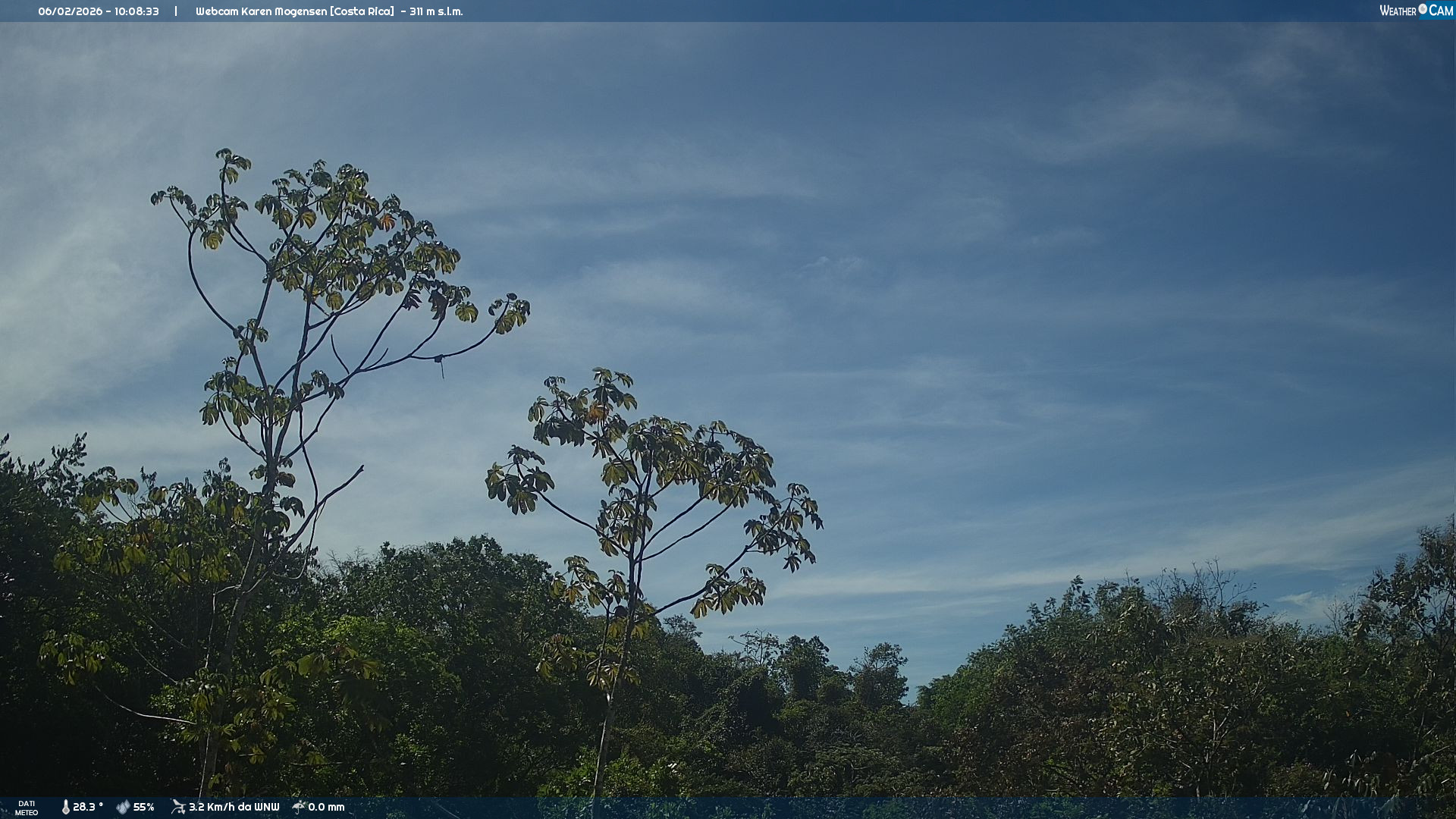Click the 3.2 Km/h da WNW wind reading

click(x=234, y=808)
